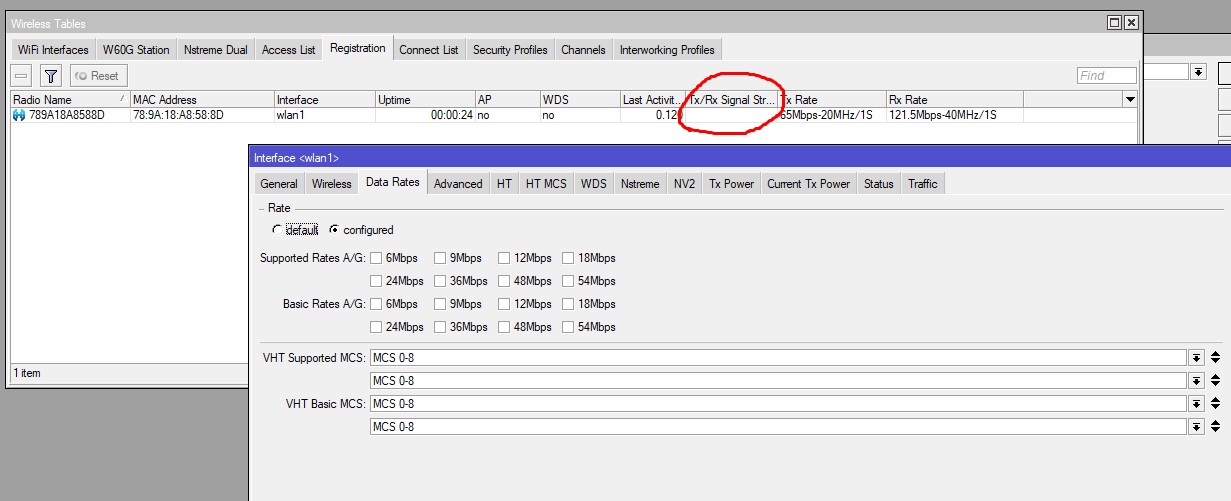The image size is (1231, 501).
Task: Open the Traffic tab
Action: tap(922, 183)
